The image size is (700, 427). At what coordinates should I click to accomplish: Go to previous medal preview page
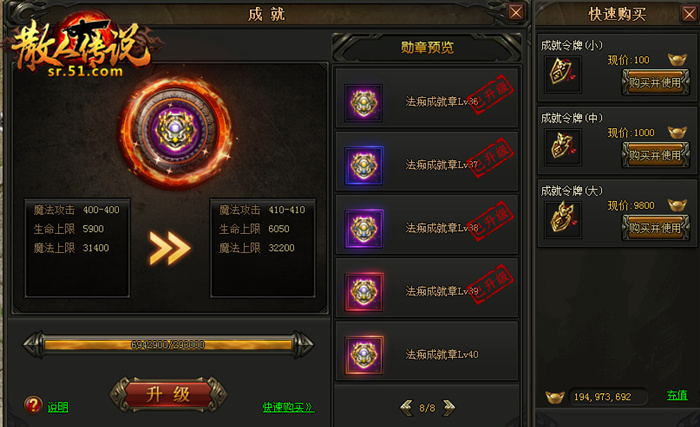[407, 407]
